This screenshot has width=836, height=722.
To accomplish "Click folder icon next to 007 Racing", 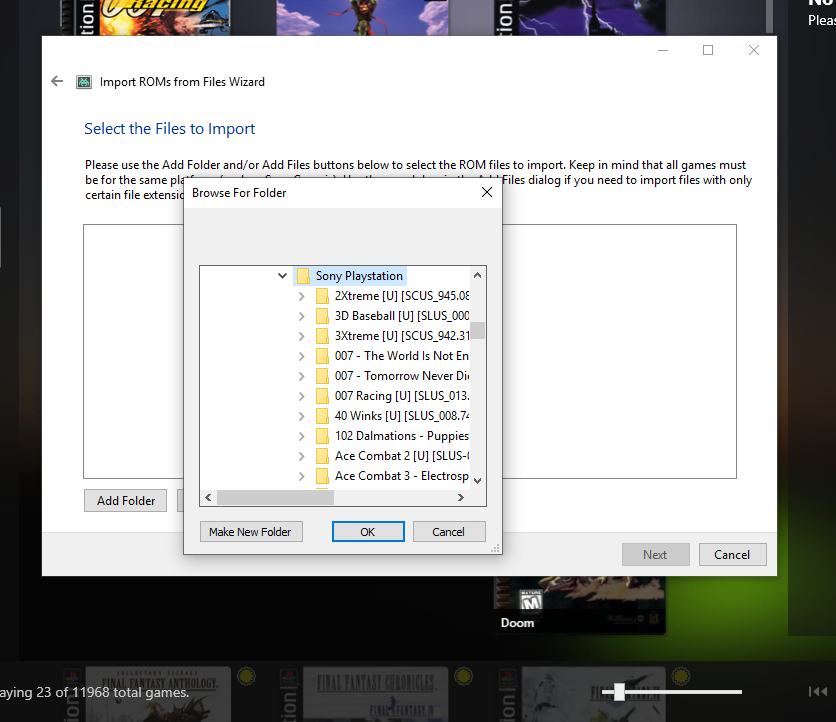I will 322,396.
